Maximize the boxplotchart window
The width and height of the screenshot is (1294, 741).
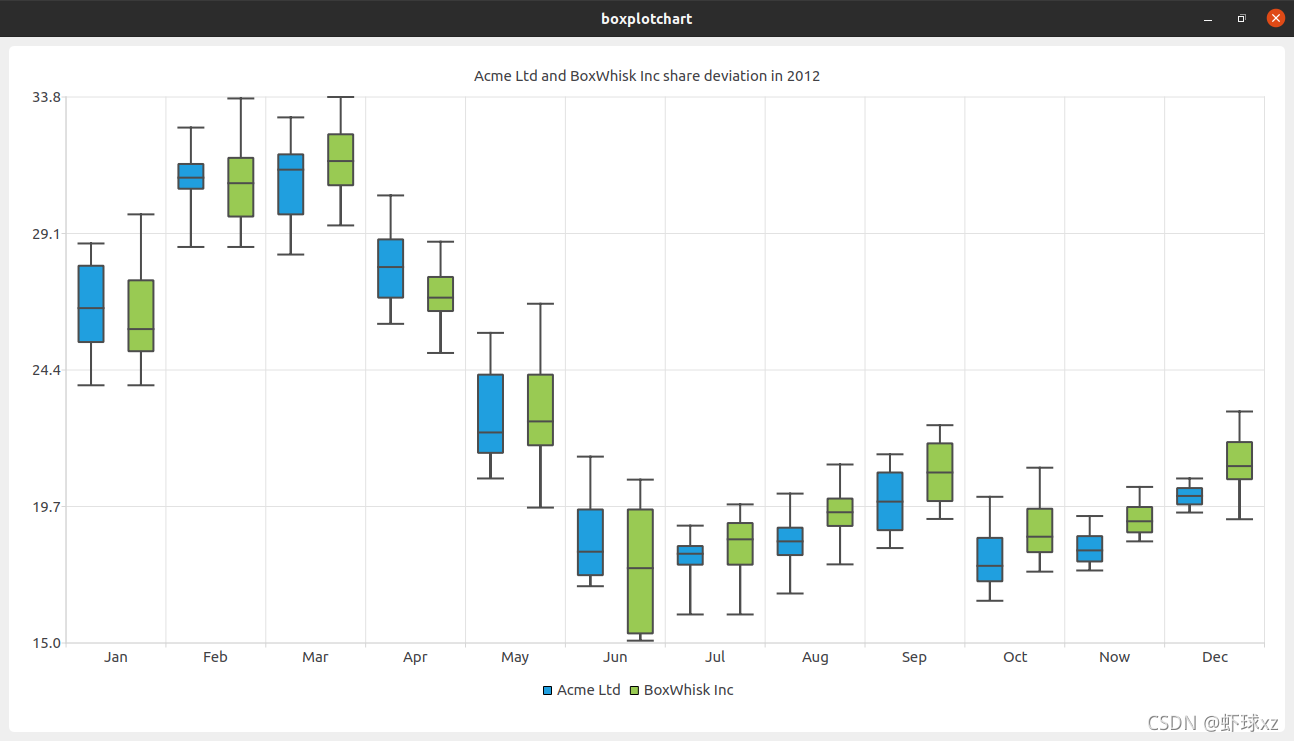point(1242,18)
